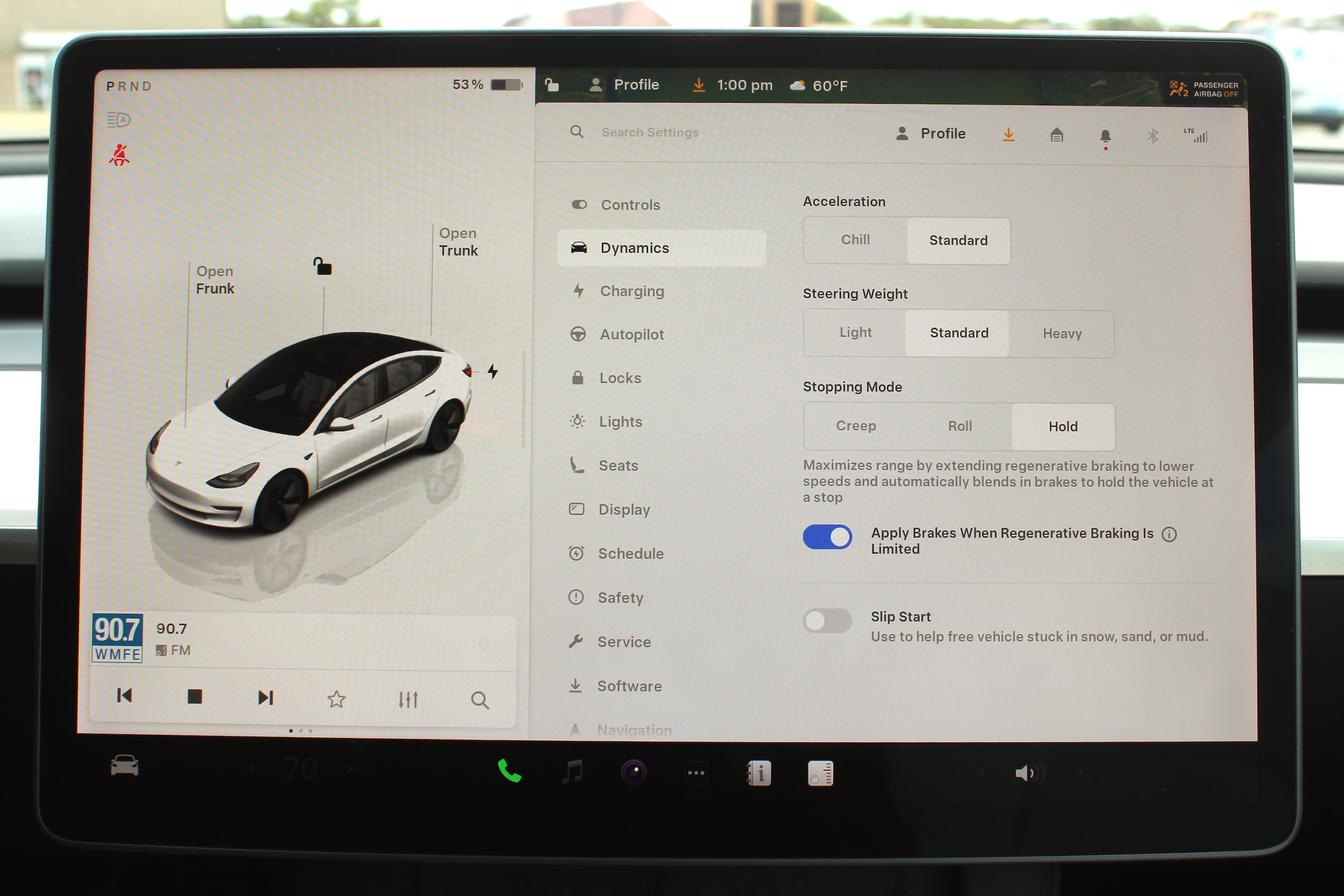Open the three-dots more apps launcher
1344x896 pixels.
[696, 773]
